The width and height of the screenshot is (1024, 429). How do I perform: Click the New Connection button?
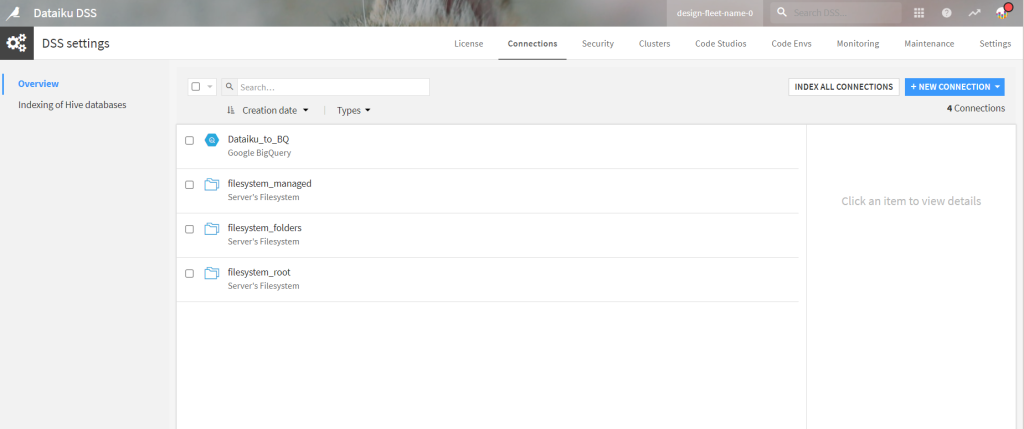[x=954, y=87]
